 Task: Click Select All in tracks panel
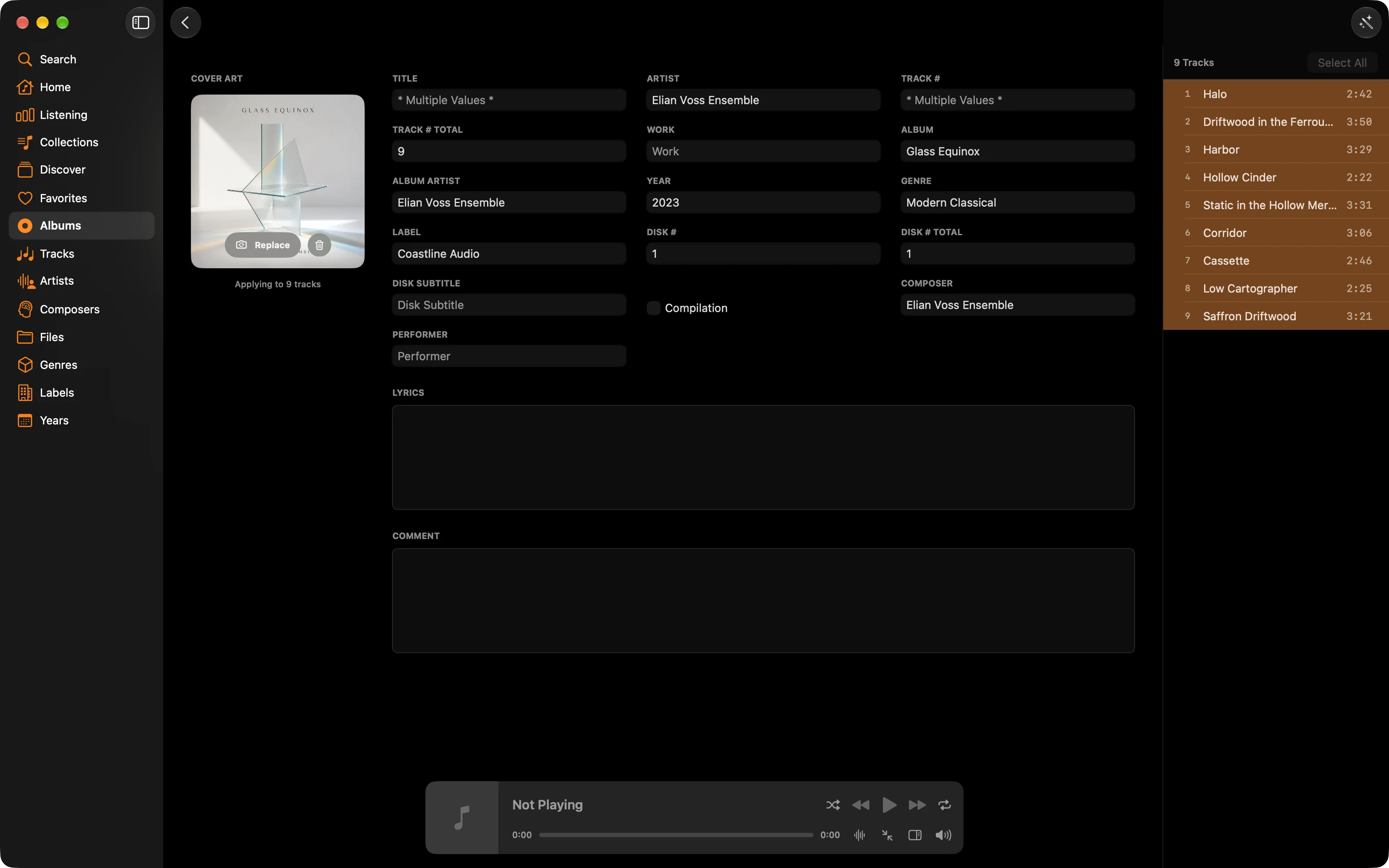(1341, 62)
